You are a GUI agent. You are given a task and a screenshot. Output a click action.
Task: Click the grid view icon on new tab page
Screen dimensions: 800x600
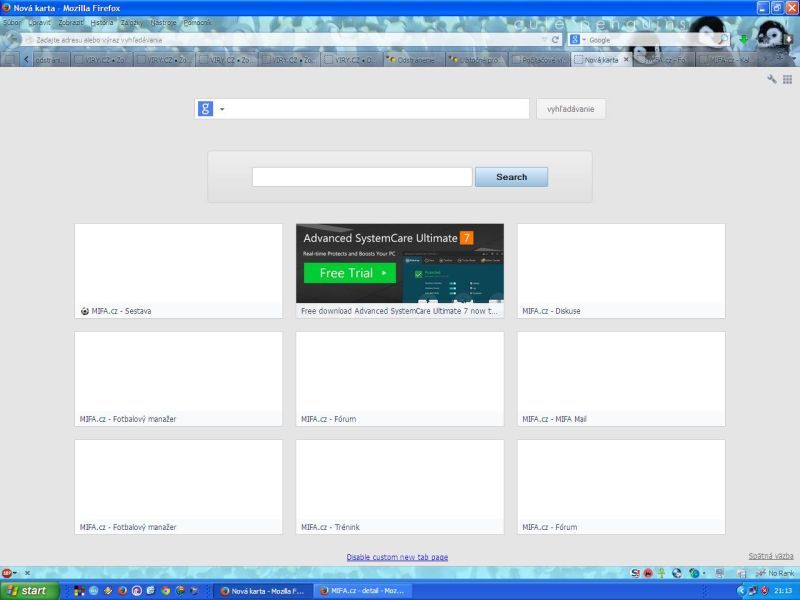pos(787,79)
